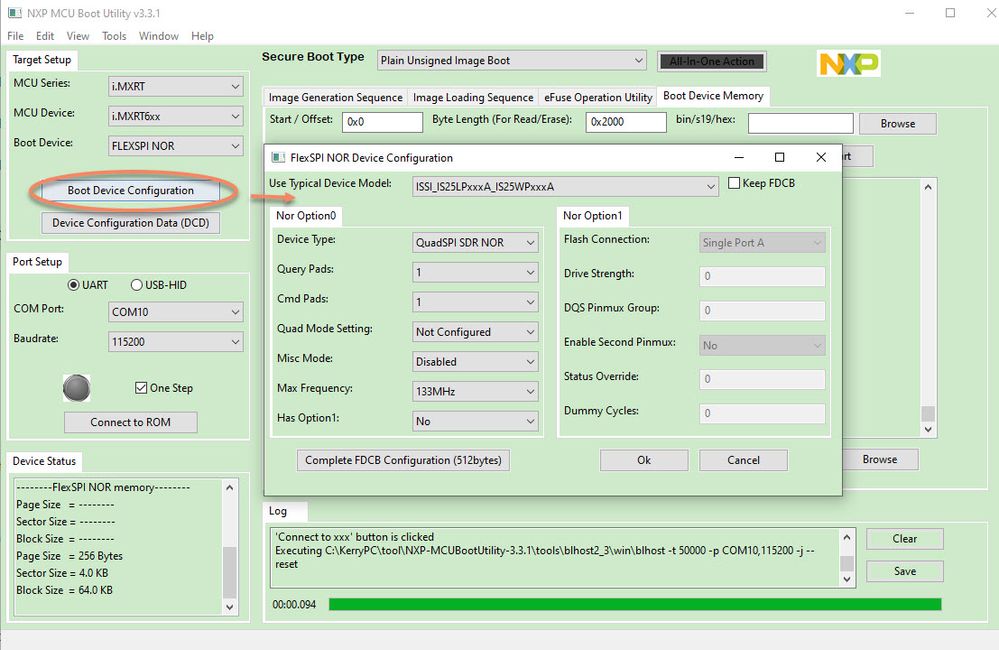Click Device Configuration Data (DCD) button

click(131, 223)
